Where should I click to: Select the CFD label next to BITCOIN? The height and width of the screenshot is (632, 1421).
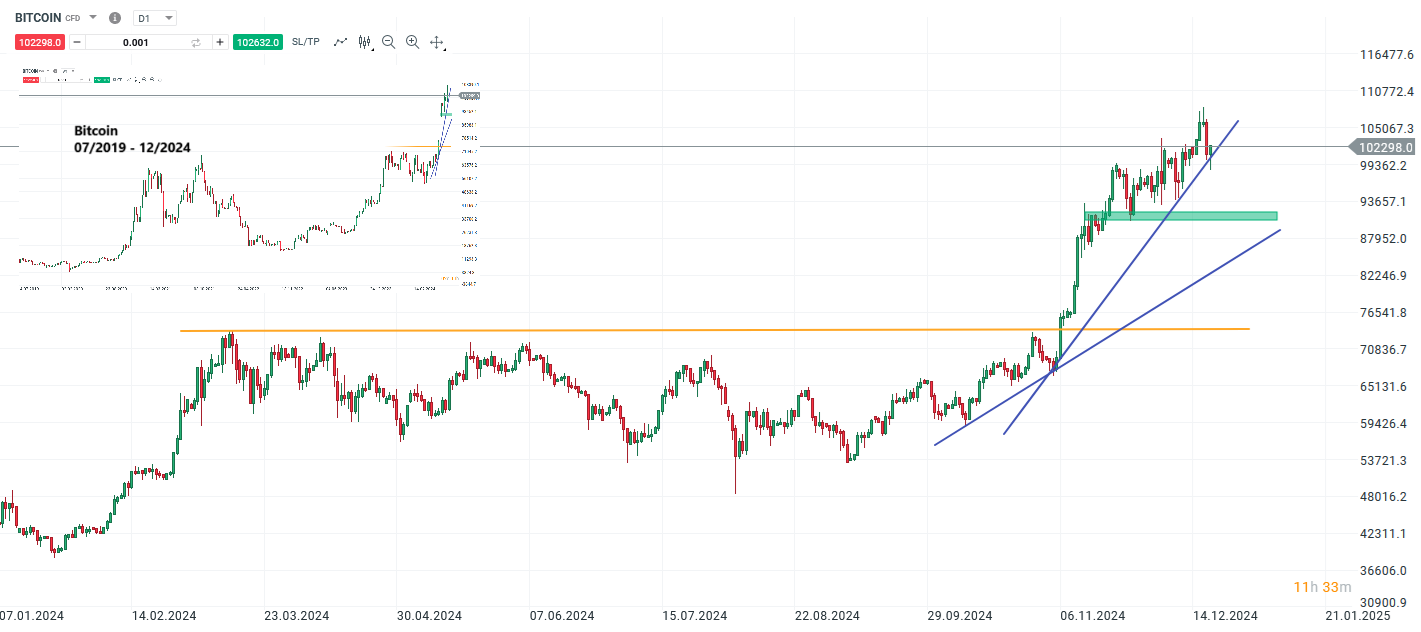click(72, 18)
